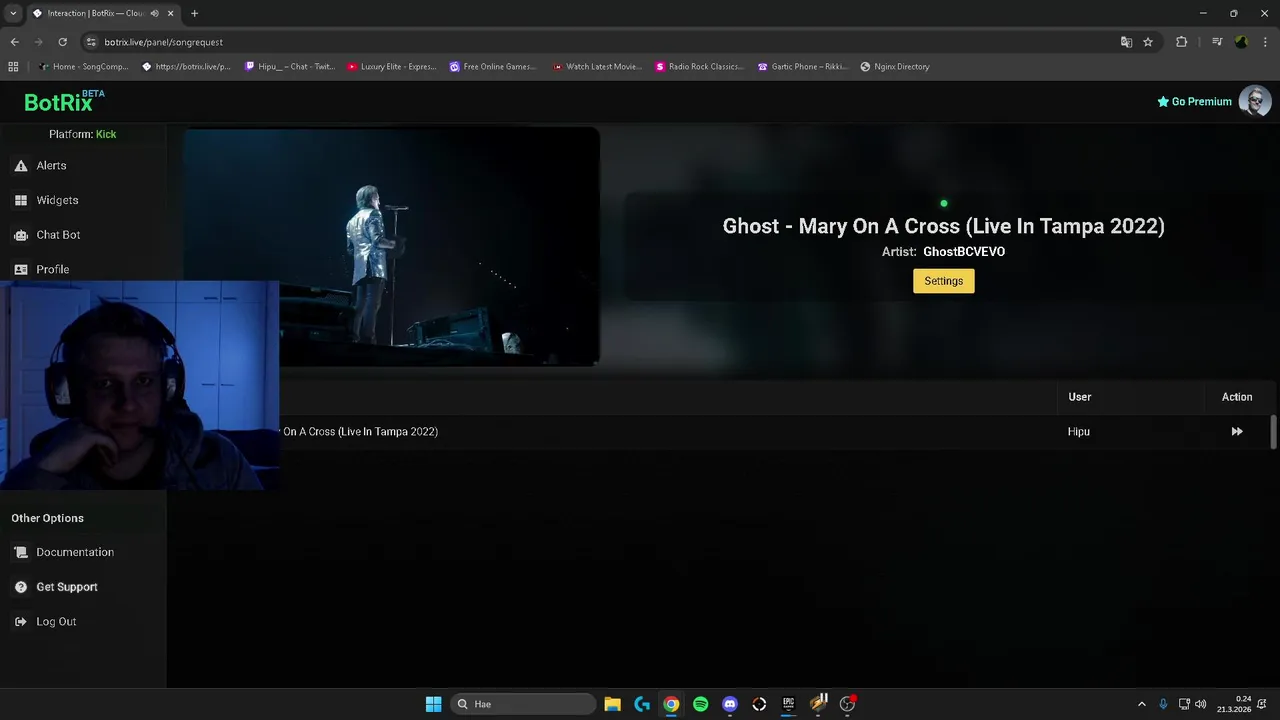
Task: Open the translate page icon
Action: pyautogui.click(x=1126, y=42)
